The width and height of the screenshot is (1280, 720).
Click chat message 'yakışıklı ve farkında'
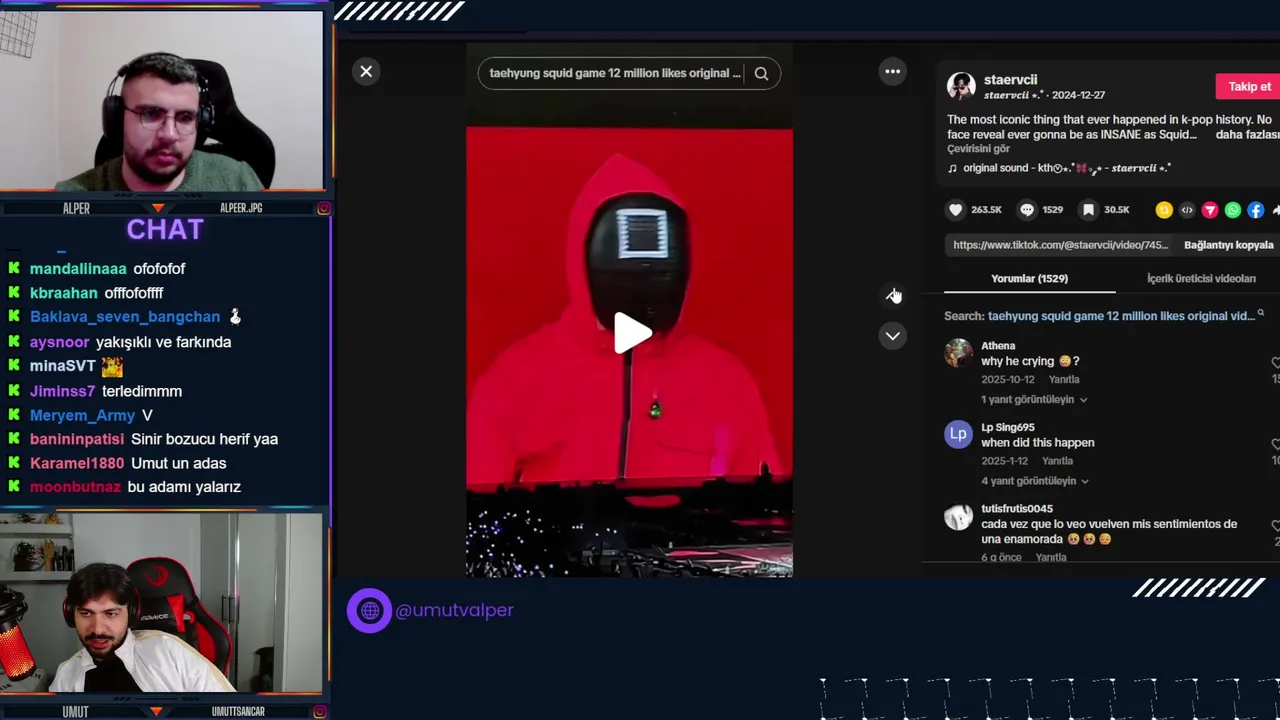pyautogui.click(x=163, y=342)
